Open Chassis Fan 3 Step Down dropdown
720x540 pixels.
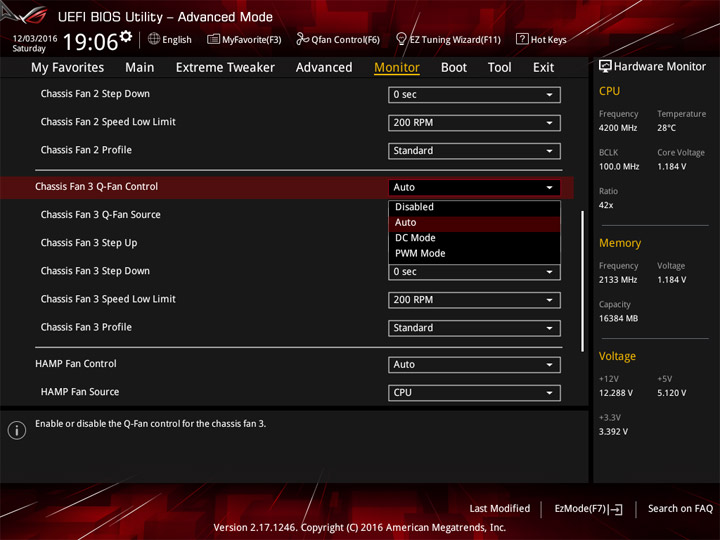coord(474,272)
